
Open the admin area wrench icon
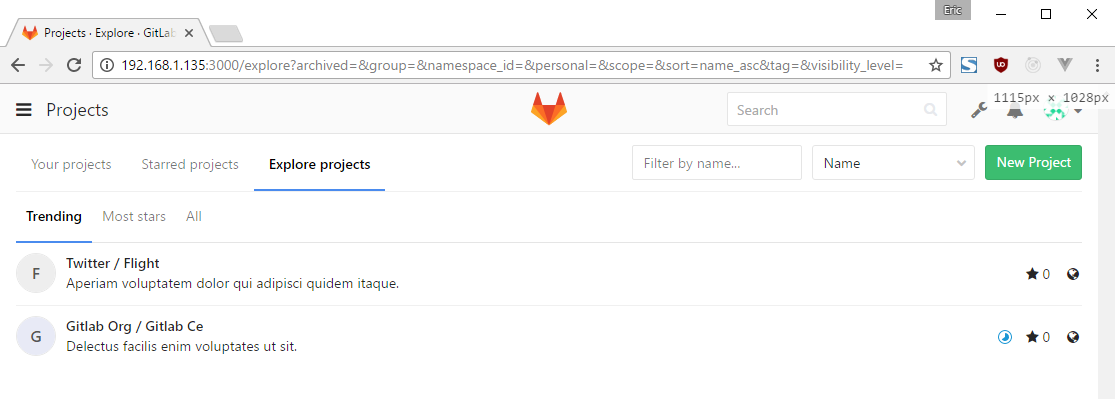pyautogui.click(x=979, y=110)
